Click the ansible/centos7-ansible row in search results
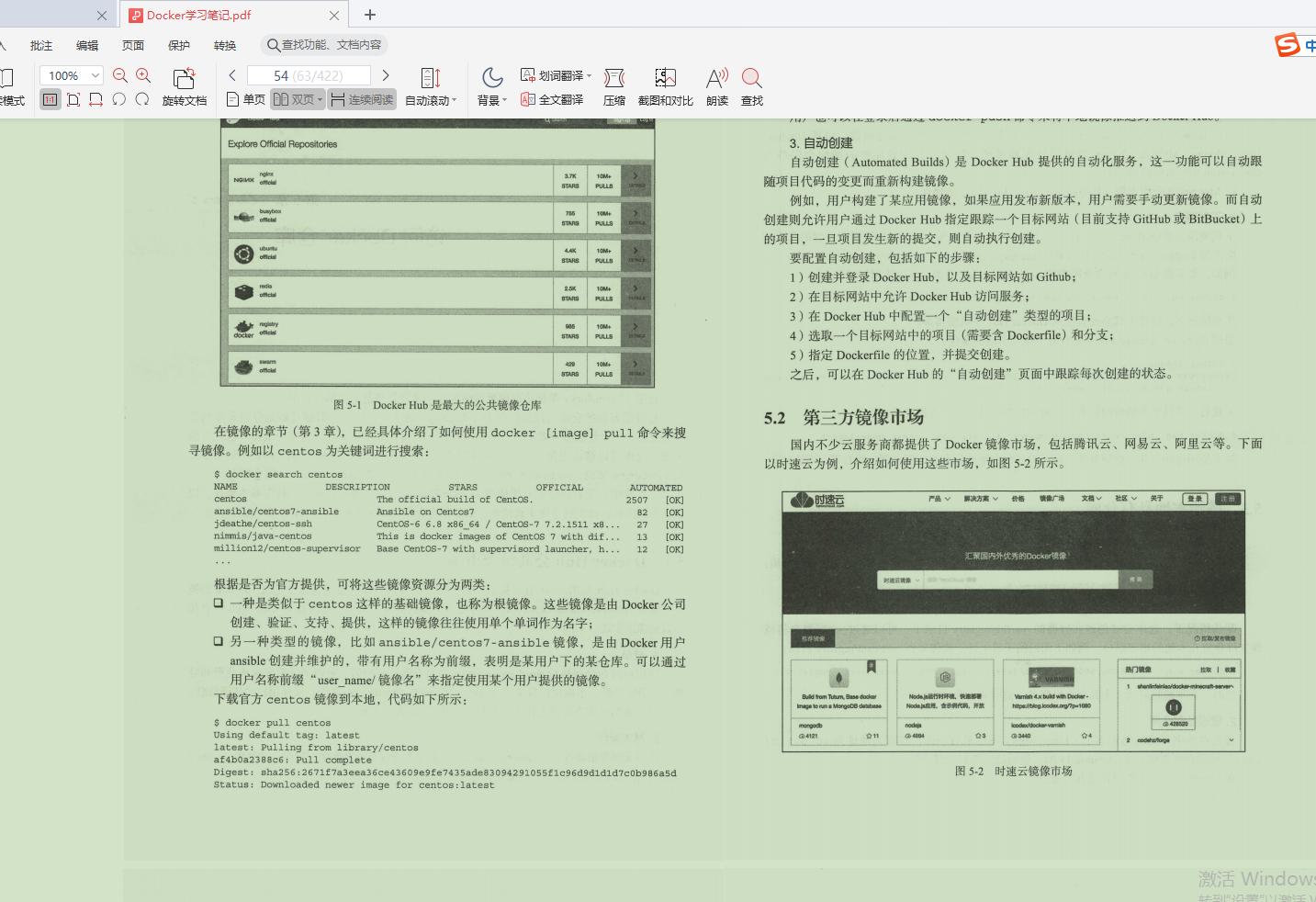This screenshot has height=902, width=1316. pos(449,513)
